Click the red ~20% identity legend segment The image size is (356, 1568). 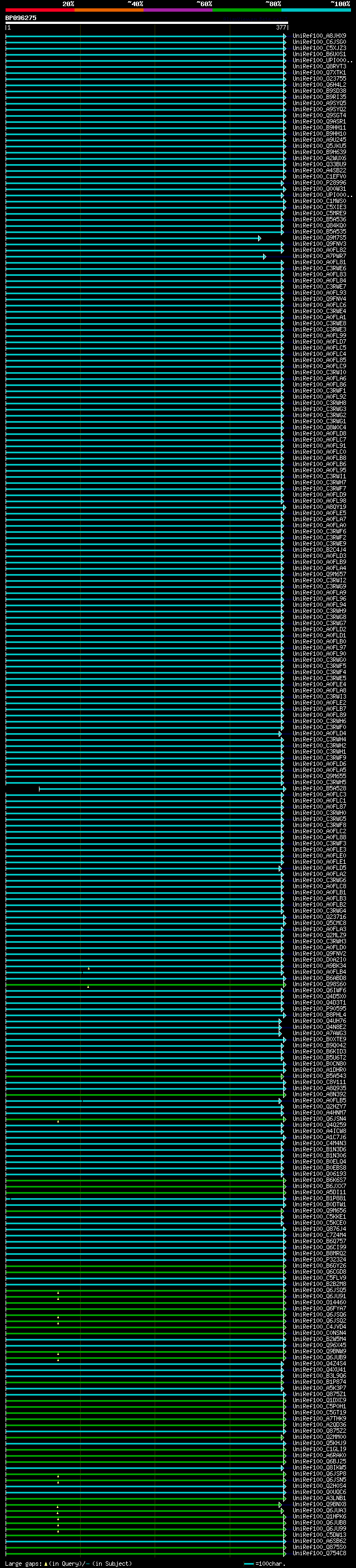pyautogui.click(x=40, y=10)
